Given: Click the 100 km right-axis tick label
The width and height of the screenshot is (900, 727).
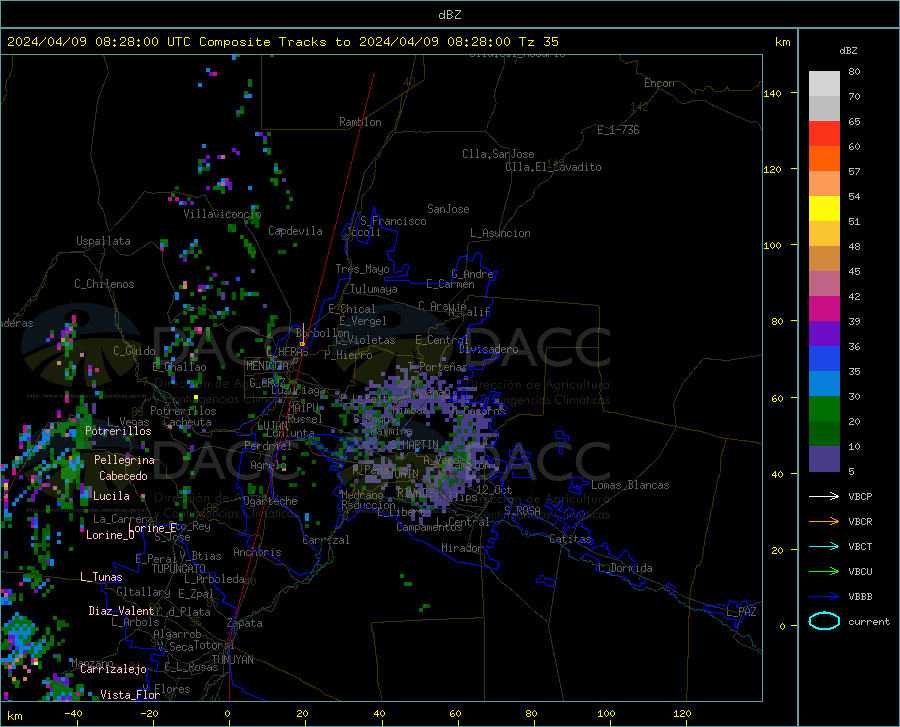Looking at the screenshot, I should point(772,246).
